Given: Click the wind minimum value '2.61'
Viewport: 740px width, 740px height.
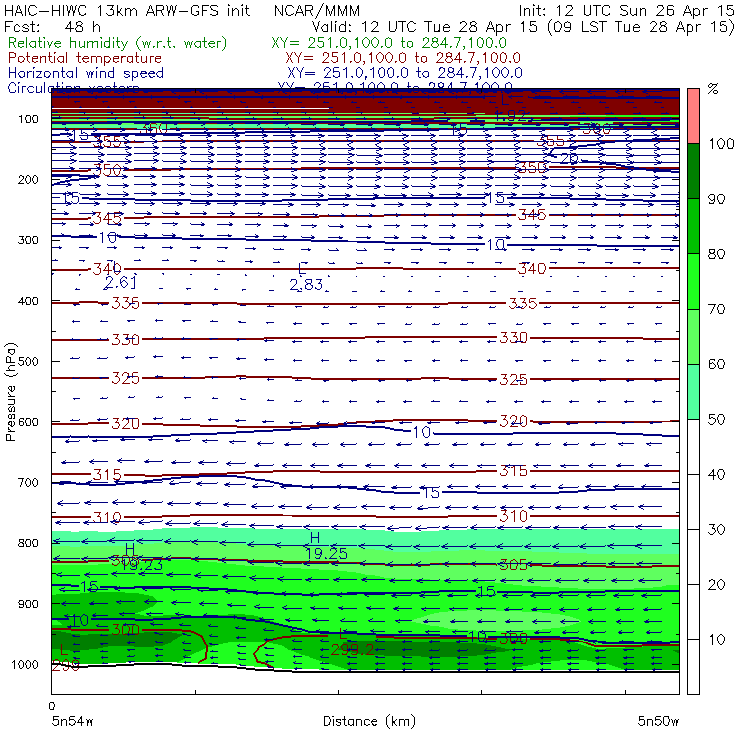Looking at the screenshot, I should point(120,283).
